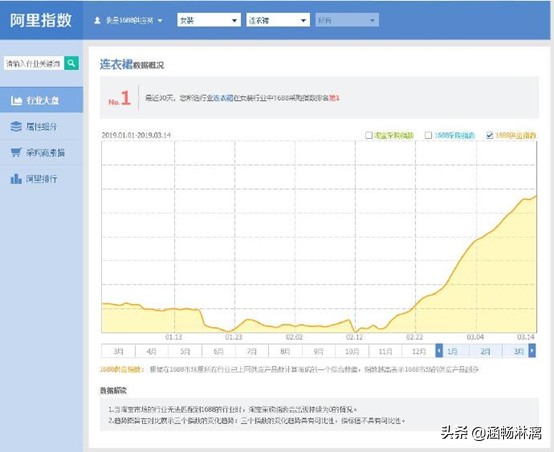Click the 01.23 axis label
Viewport: 554px width, 452px height.
point(234,337)
